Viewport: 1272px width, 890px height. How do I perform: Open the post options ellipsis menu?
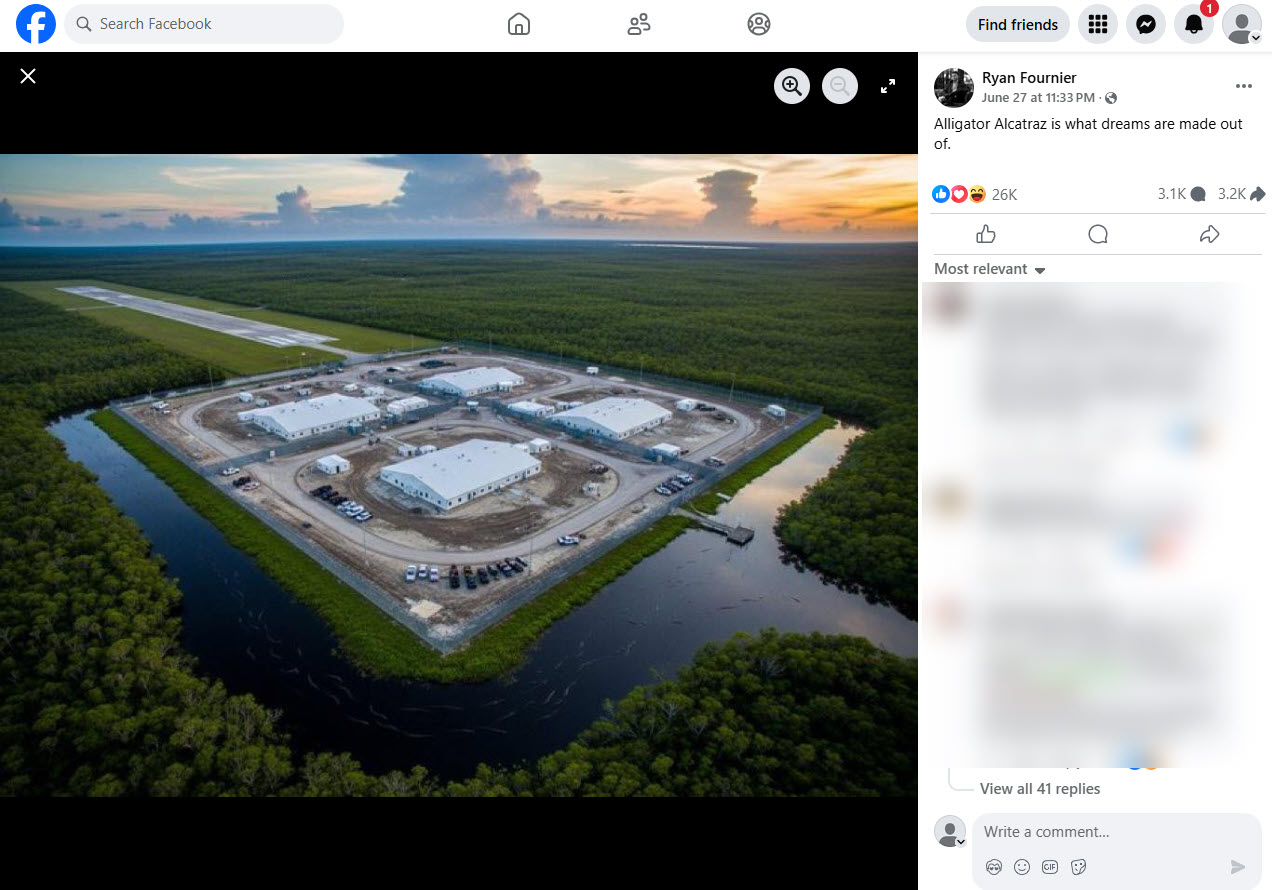pyautogui.click(x=1243, y=86)
